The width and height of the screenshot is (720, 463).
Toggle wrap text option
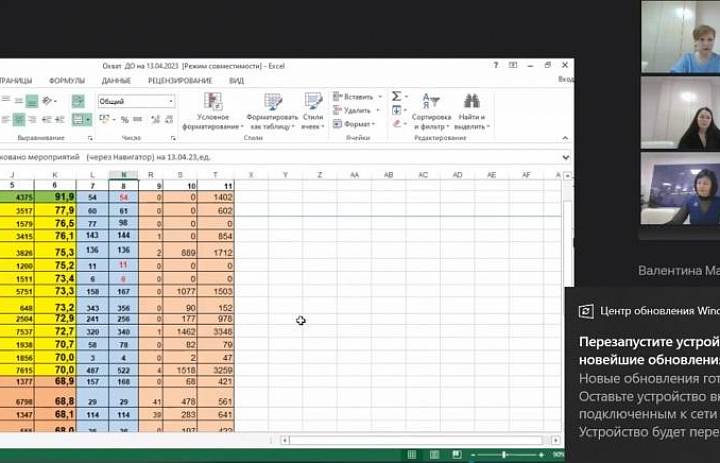[x=78, y=101]
